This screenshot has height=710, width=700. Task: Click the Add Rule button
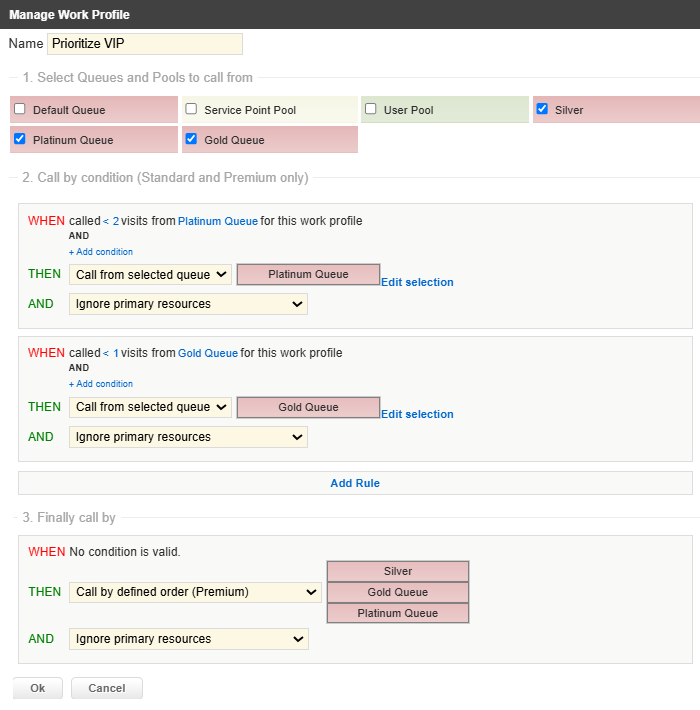355,483
